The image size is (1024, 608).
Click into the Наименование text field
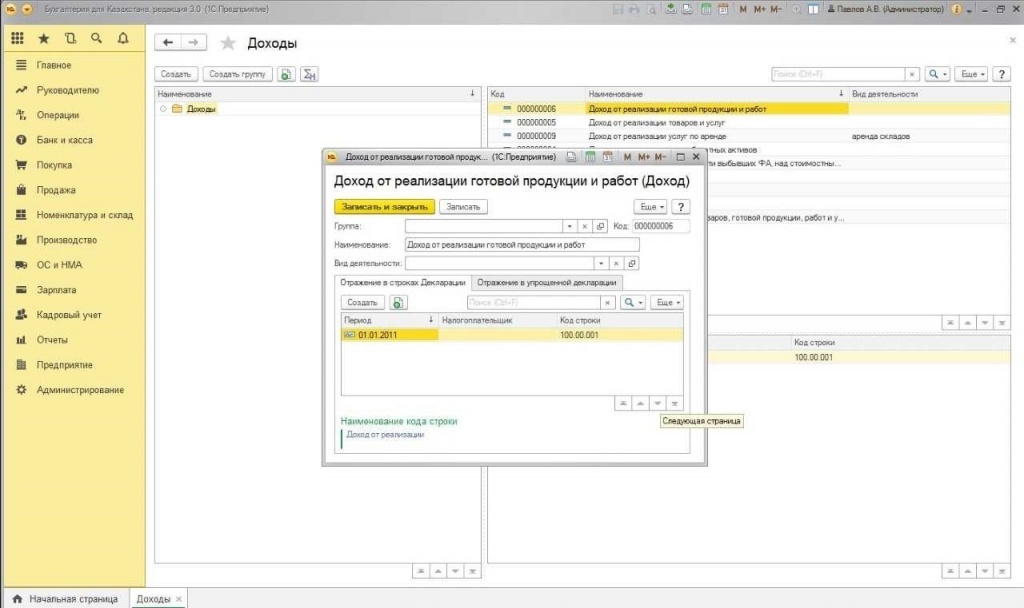(x=520, y=244)
